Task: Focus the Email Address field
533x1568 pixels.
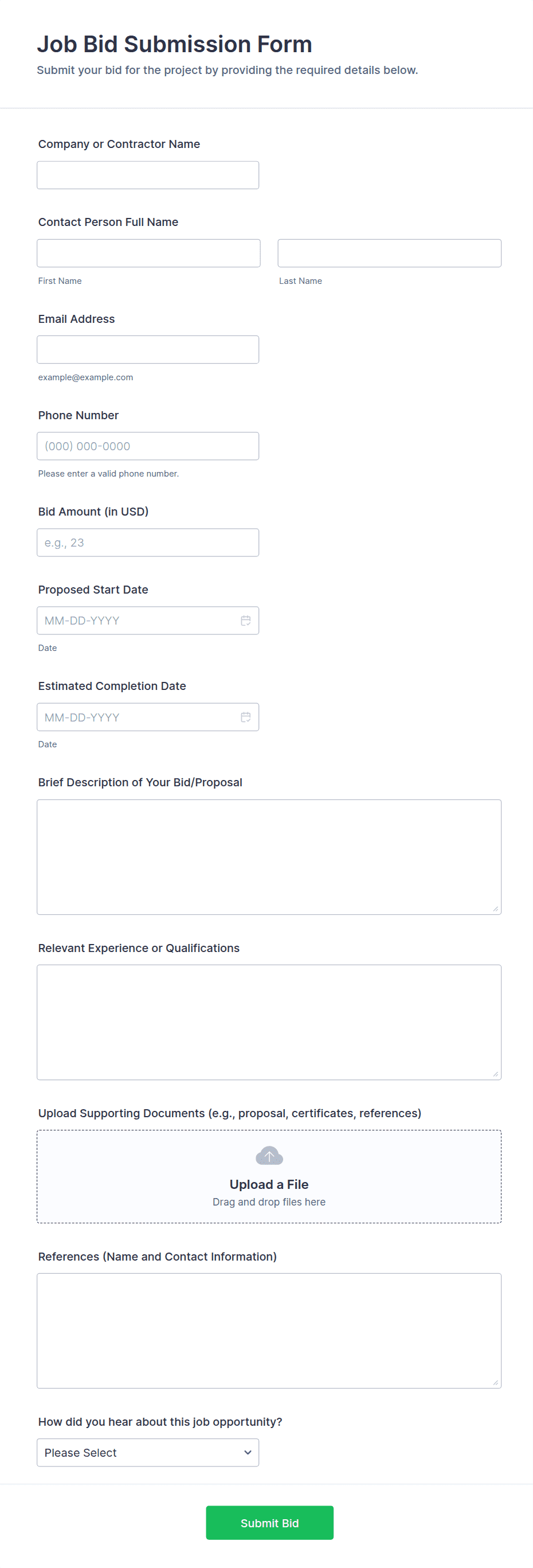Action: pyautogui.click(x=147, y=349)
